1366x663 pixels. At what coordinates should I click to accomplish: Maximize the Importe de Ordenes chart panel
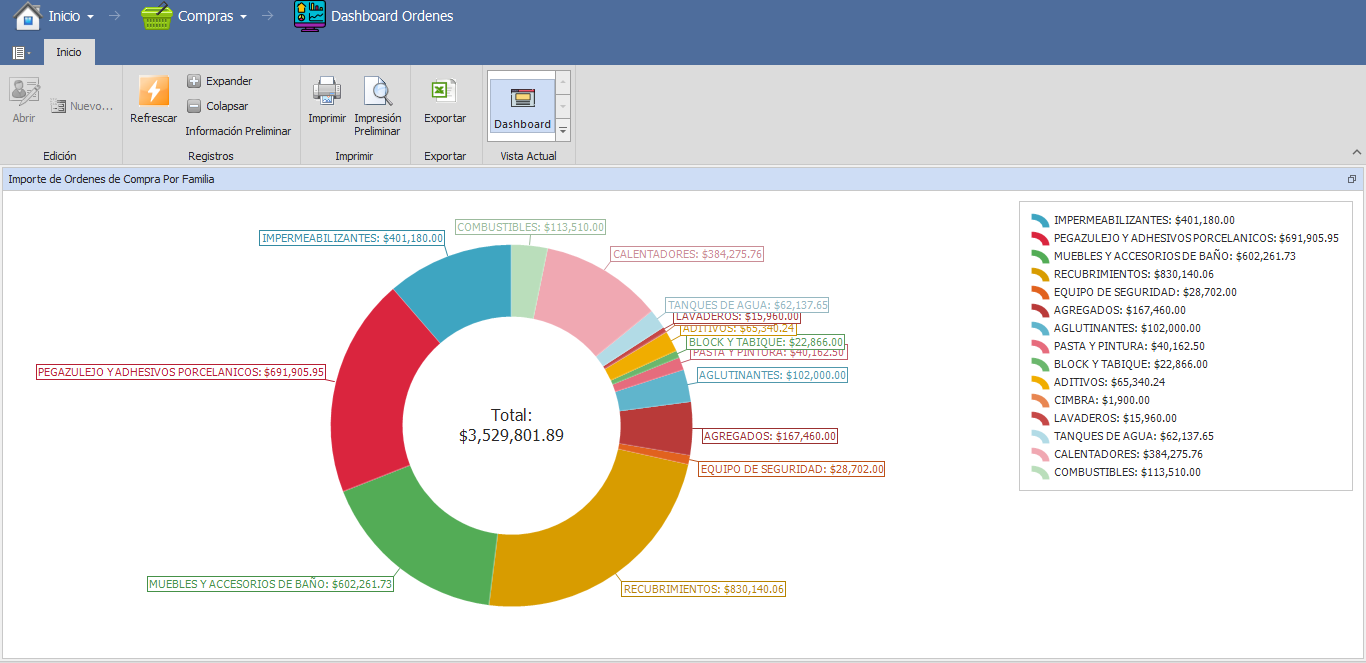click(x=1352, y=179)
